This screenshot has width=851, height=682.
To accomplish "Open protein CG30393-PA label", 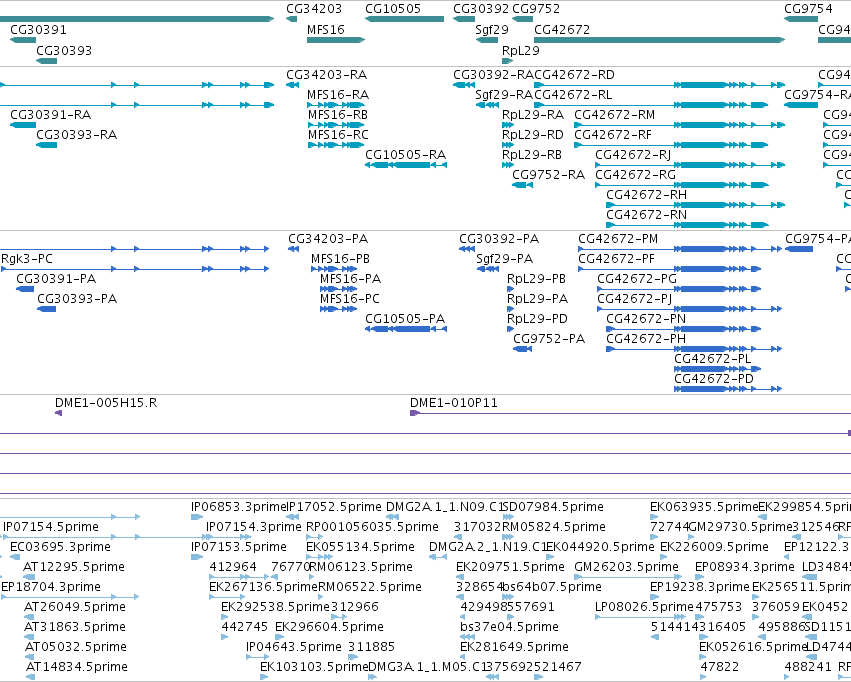I will 77,299.
